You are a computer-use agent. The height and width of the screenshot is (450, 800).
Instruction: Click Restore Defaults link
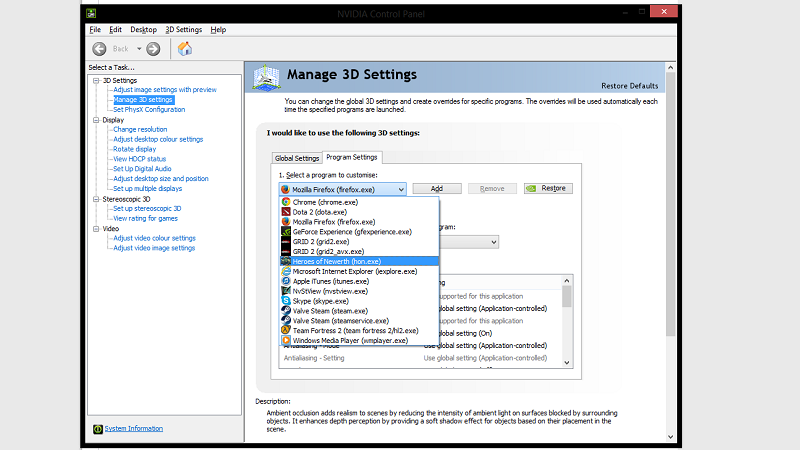630,86
